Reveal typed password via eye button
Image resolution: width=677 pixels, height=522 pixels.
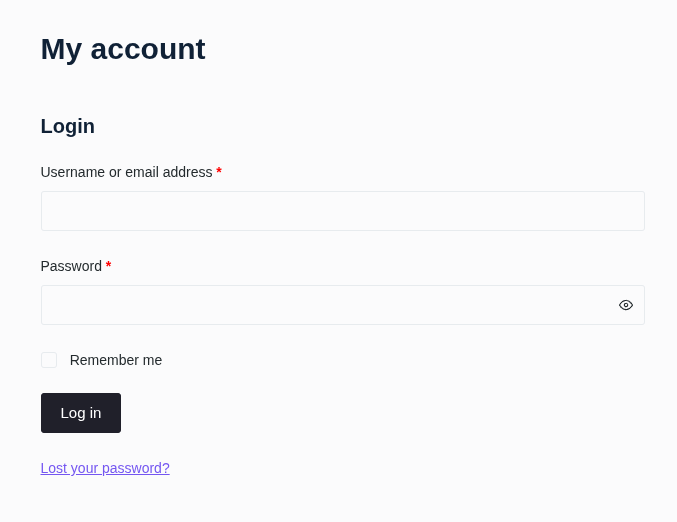point(626,305)
